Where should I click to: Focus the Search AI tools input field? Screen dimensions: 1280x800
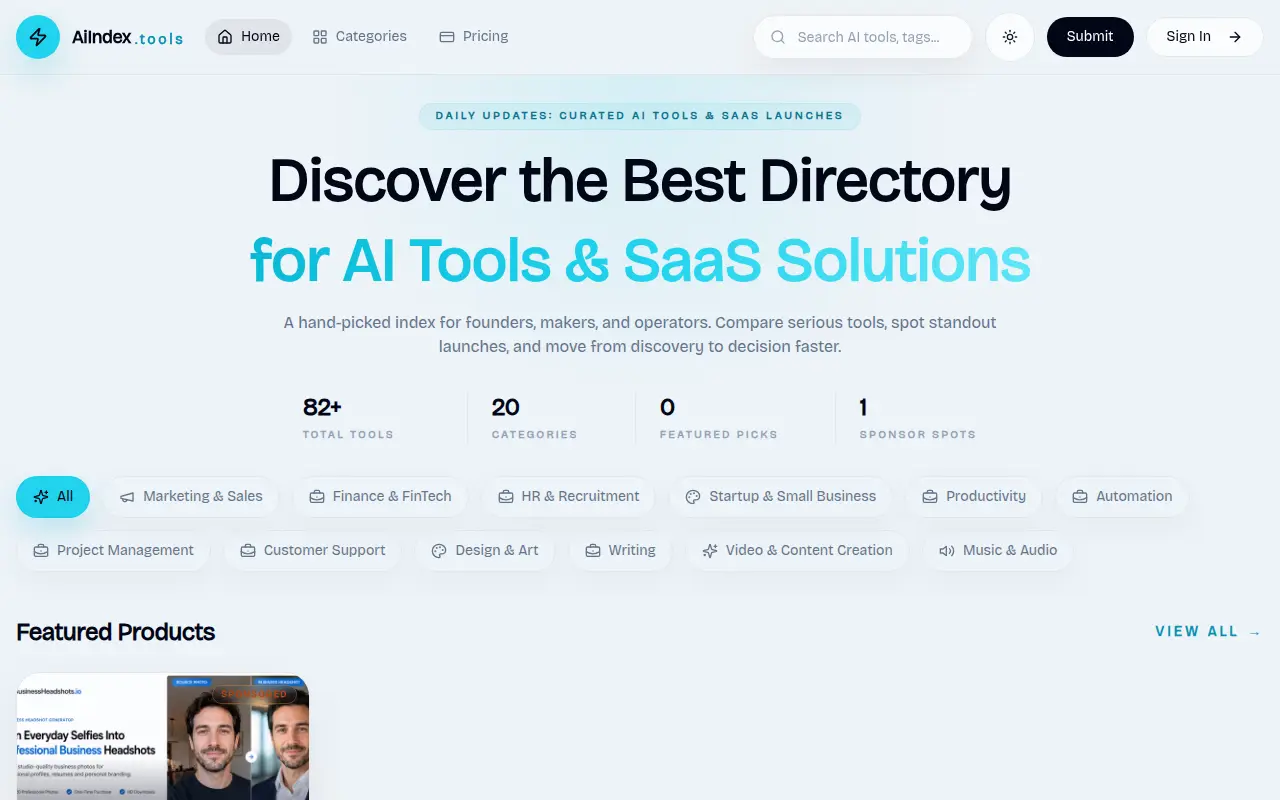863,37
